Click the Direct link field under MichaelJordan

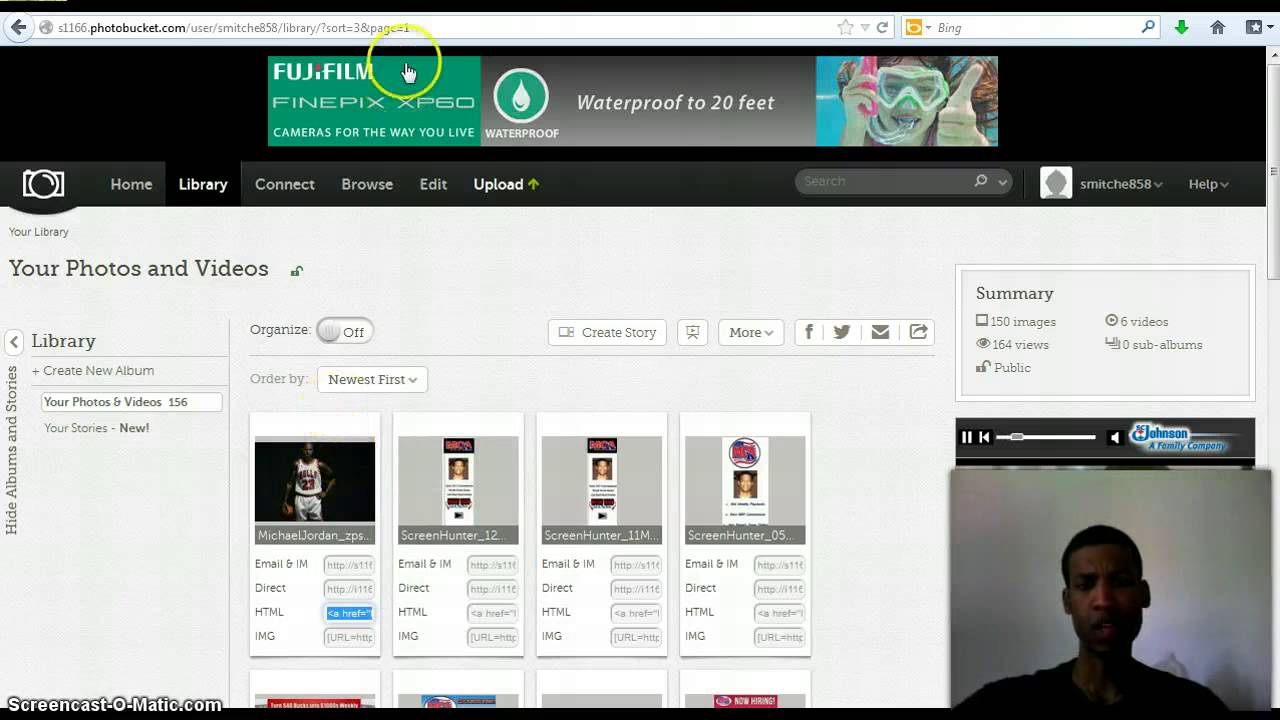click(x=349, y=589)
